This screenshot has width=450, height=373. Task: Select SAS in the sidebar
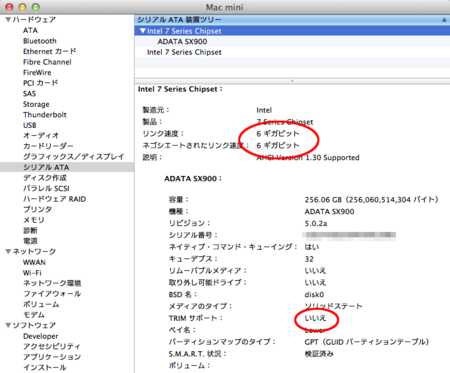coord(29,94)
